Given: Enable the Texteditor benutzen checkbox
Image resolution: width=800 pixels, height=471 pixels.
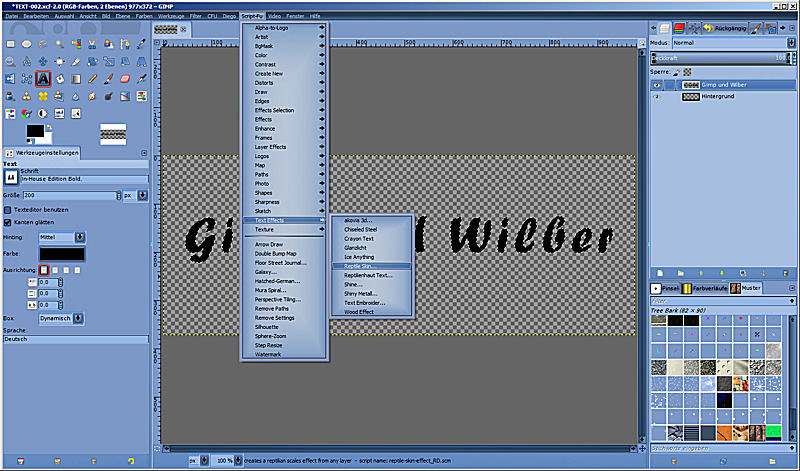Looking at the screenshot, I should [x=8, y=210].
